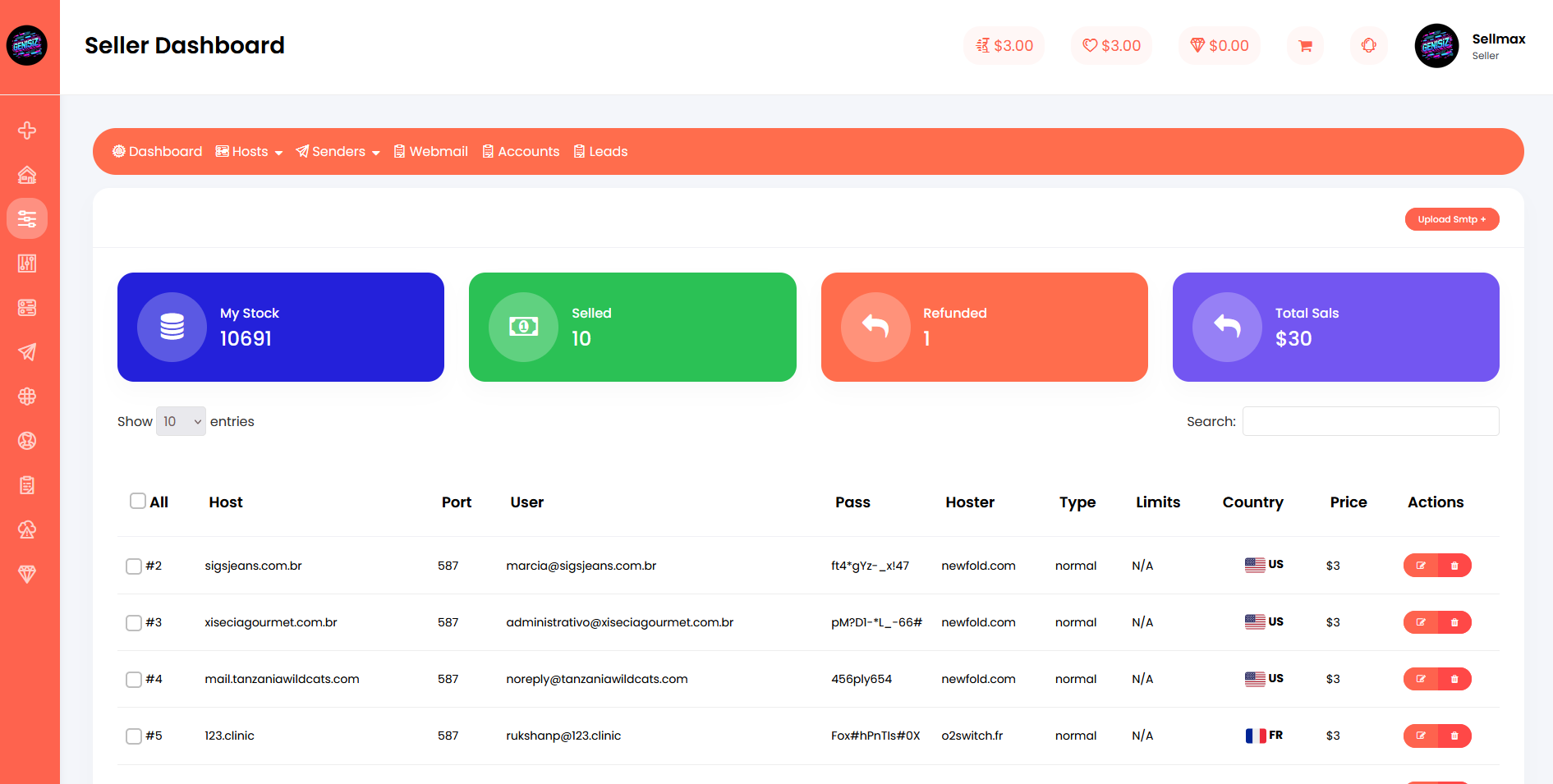Open the diamond icon in sidebar
This screenshot has width=1553, height=784.
(27, 574)
